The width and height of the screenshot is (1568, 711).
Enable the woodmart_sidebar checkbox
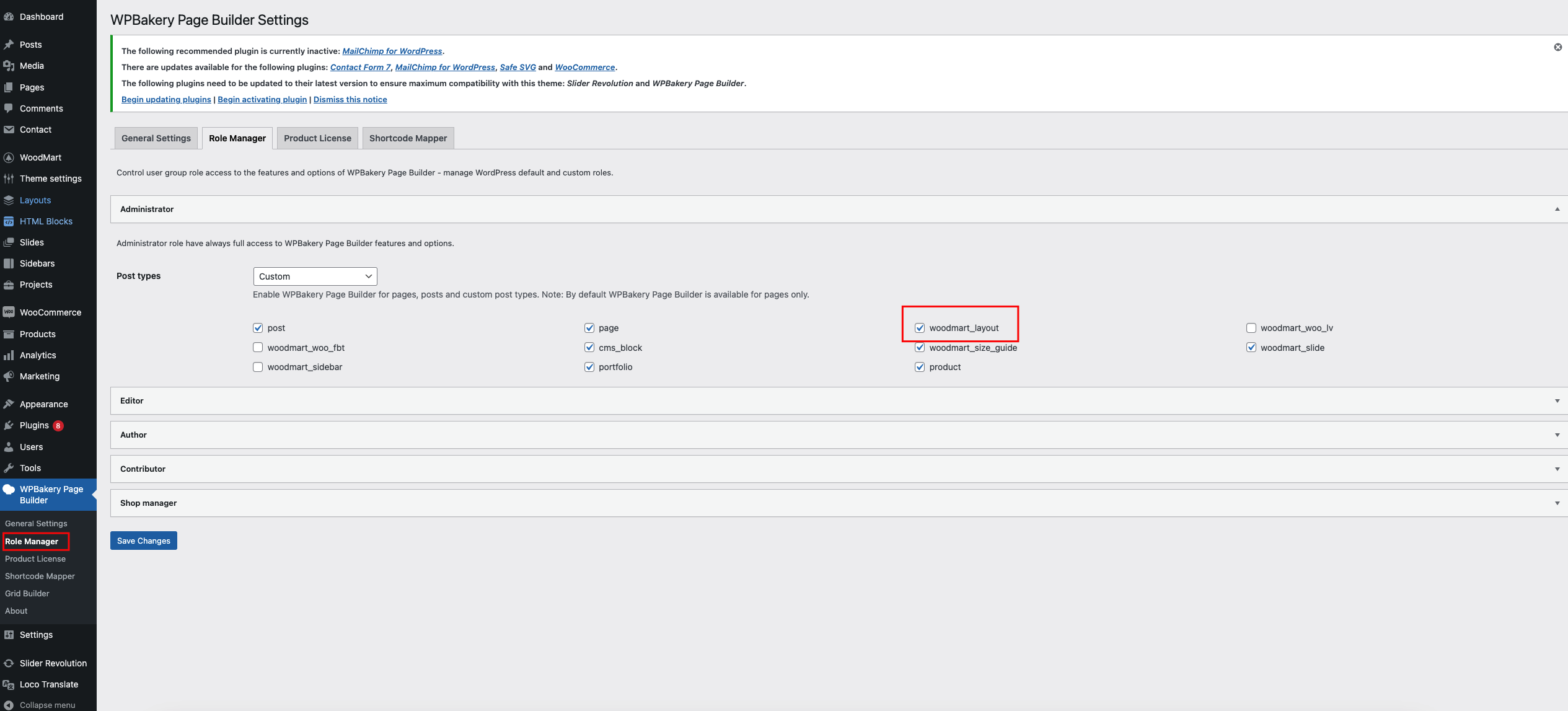point(258,367)
